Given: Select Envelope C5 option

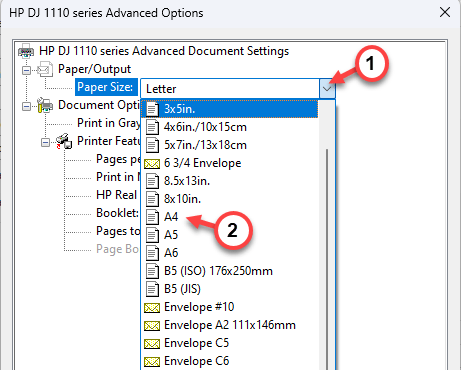Looking at the screenshot, I should pyautogui.click(x=230, y=343).
